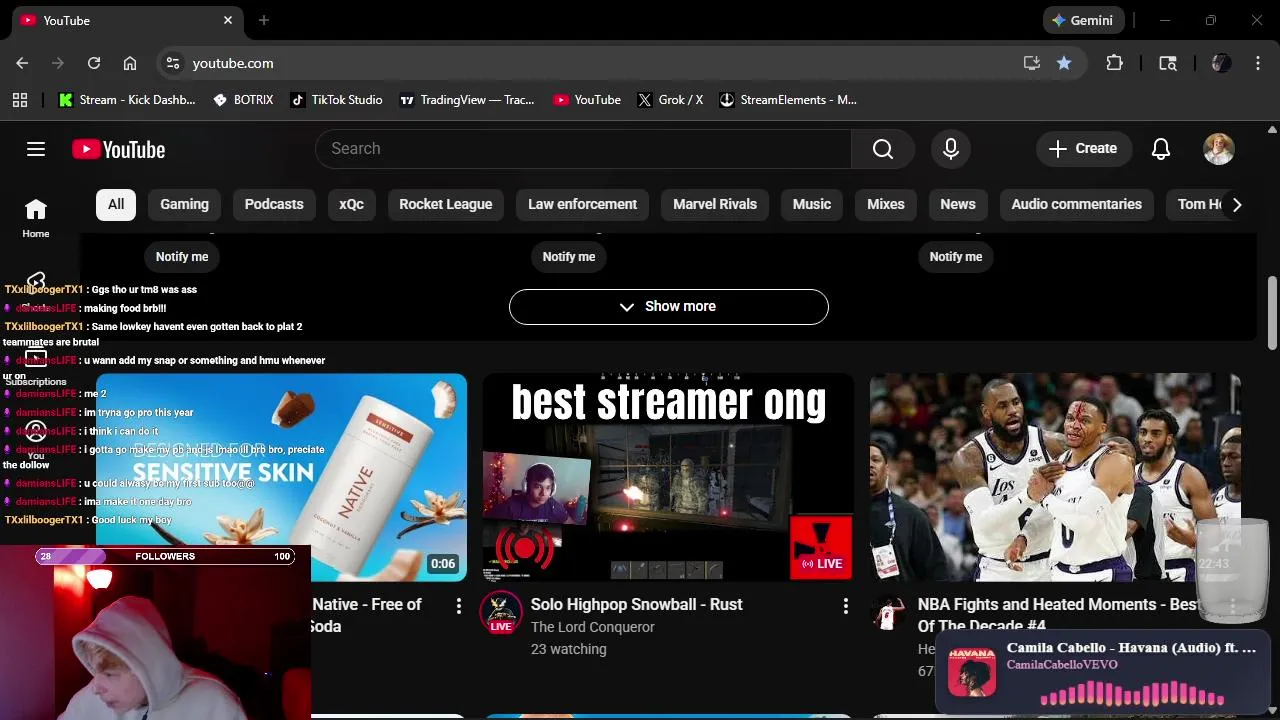Open the YouTube hamburger guide menu
The width and height of the screenshot is (1280, 720).
click(x=36, y=149)
